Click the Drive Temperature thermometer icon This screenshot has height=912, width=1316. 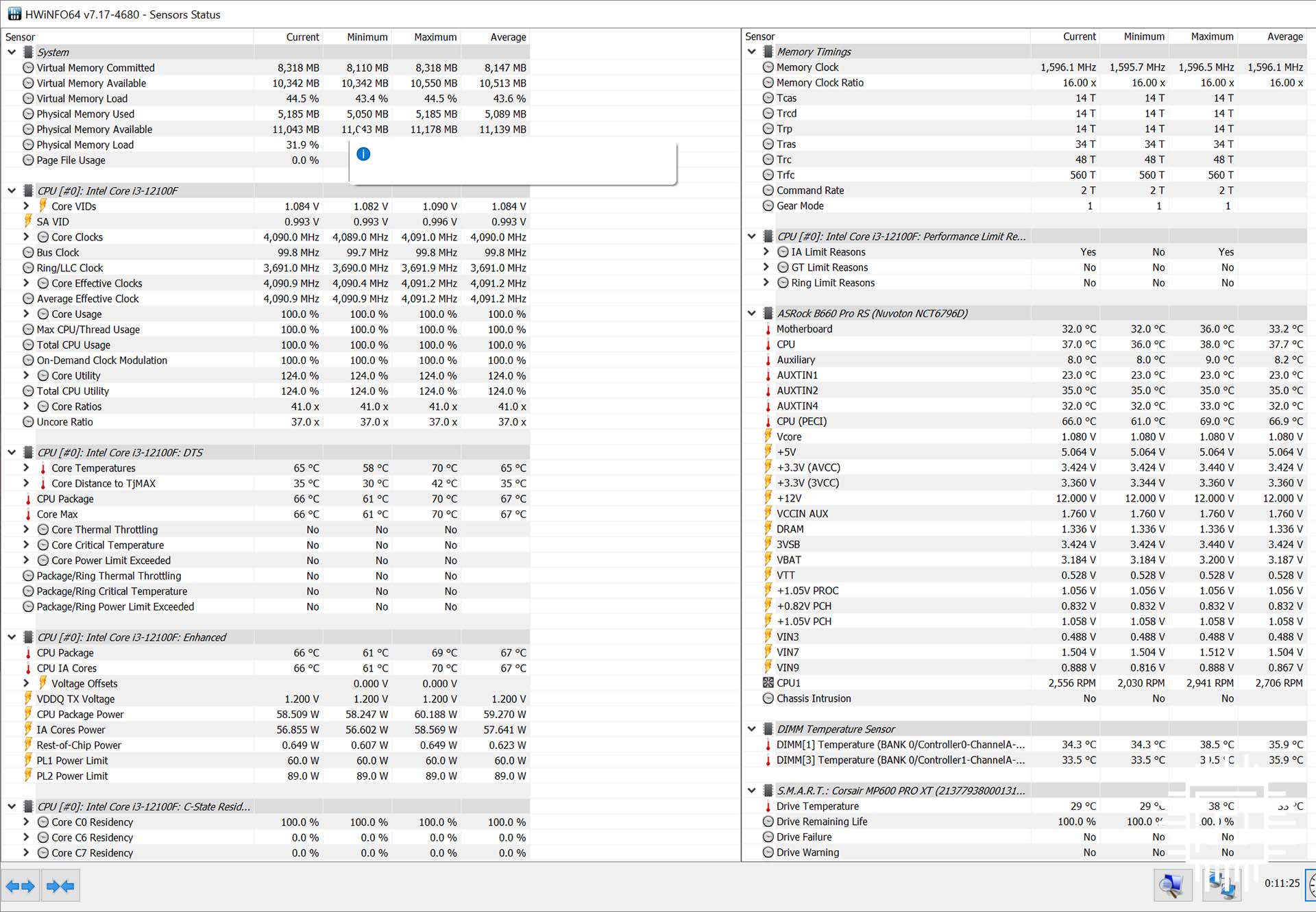coord(768,806)
